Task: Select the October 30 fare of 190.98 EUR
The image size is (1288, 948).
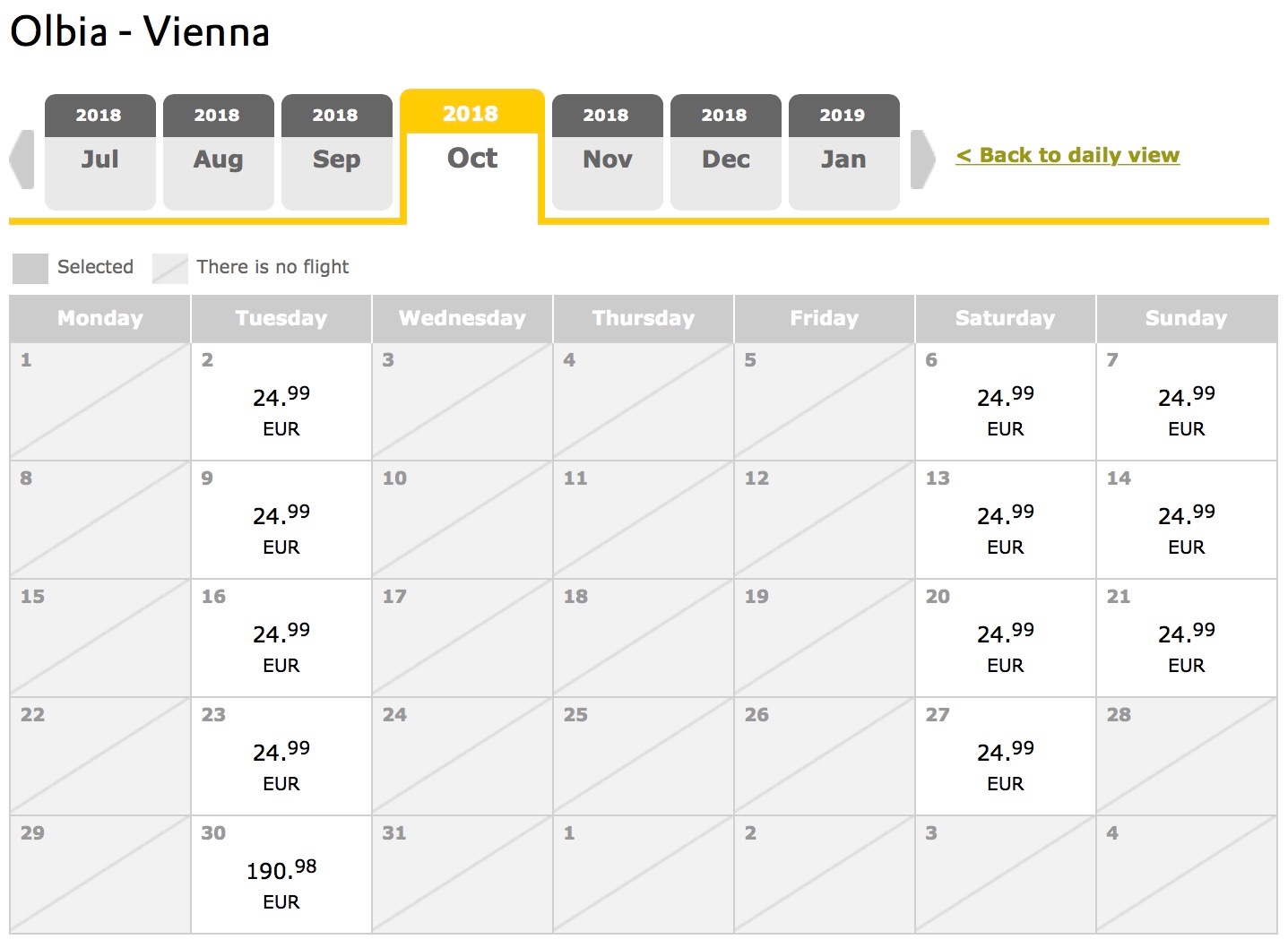Action: (281, 875)
